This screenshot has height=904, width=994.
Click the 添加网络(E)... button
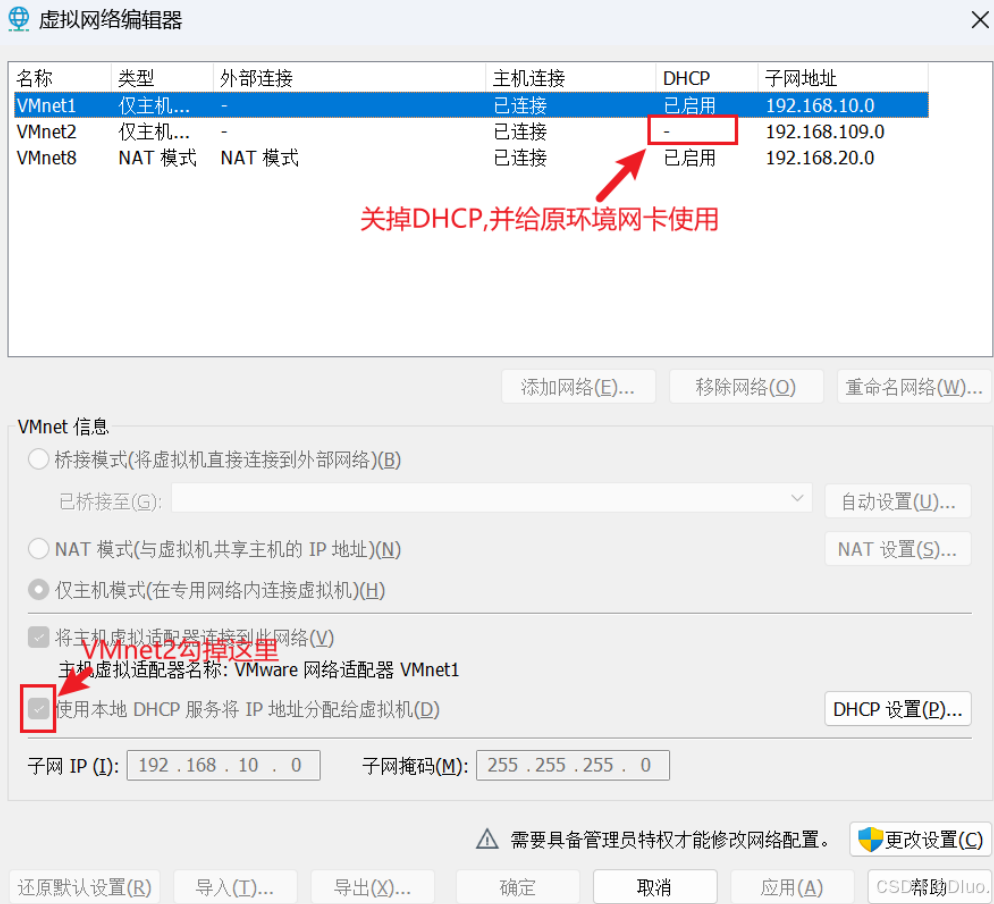pyautogui.click(x=578, y=386)
